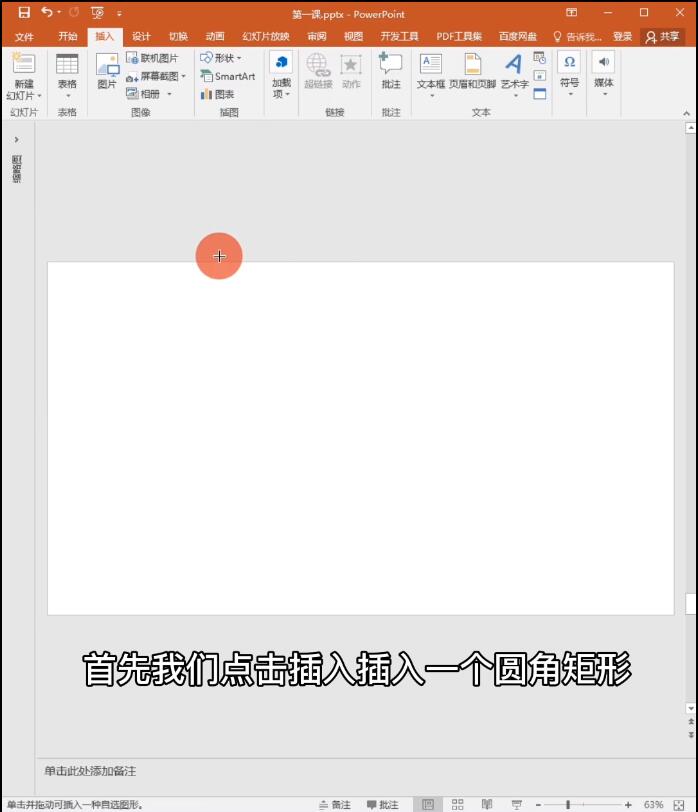Undo the last action
698x812 pixels.
[x=47, y=12]
